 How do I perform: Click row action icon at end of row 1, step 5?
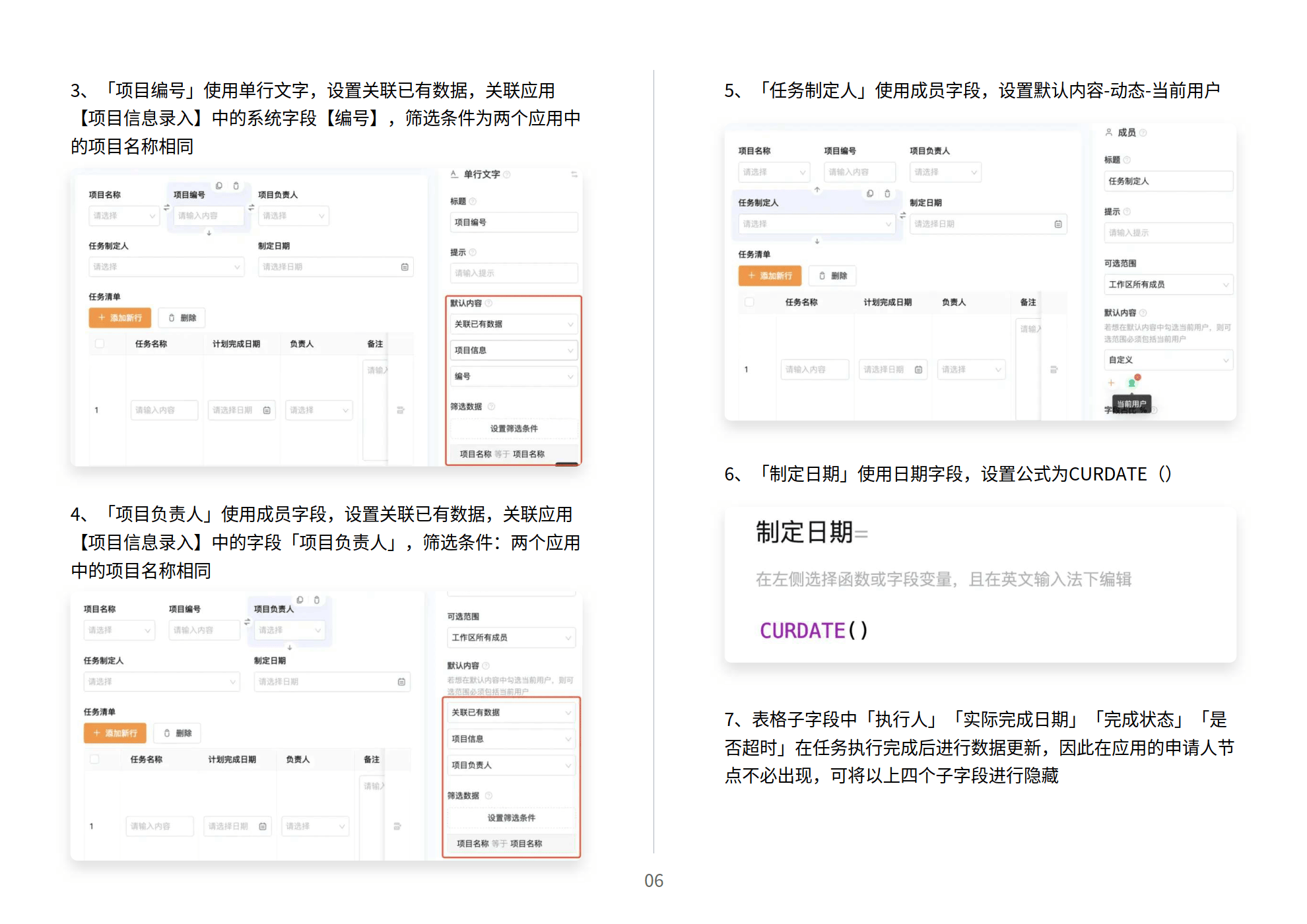pos(1054,370)
